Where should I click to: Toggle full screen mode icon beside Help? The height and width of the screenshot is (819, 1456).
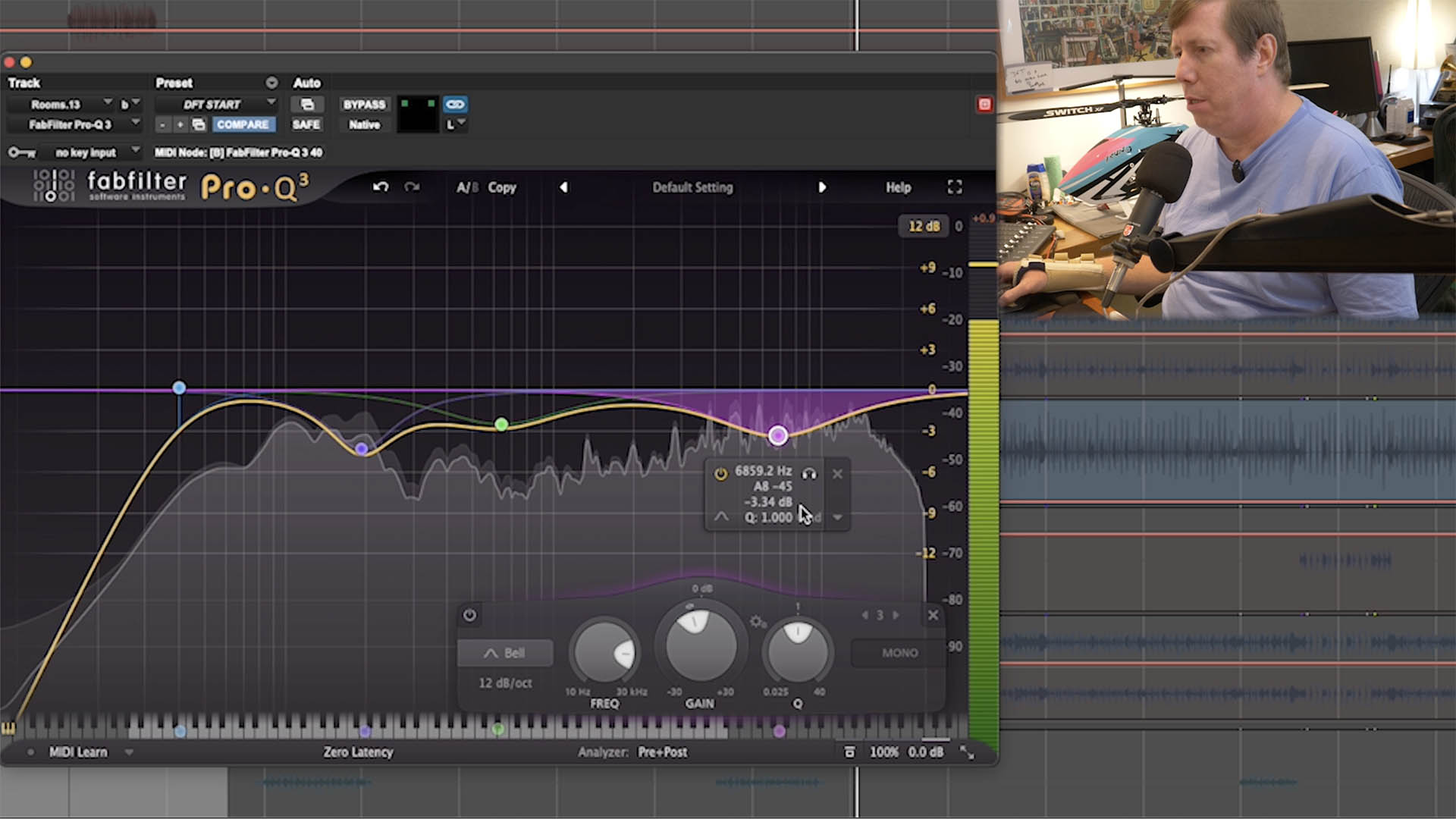(x=955, y=187)
